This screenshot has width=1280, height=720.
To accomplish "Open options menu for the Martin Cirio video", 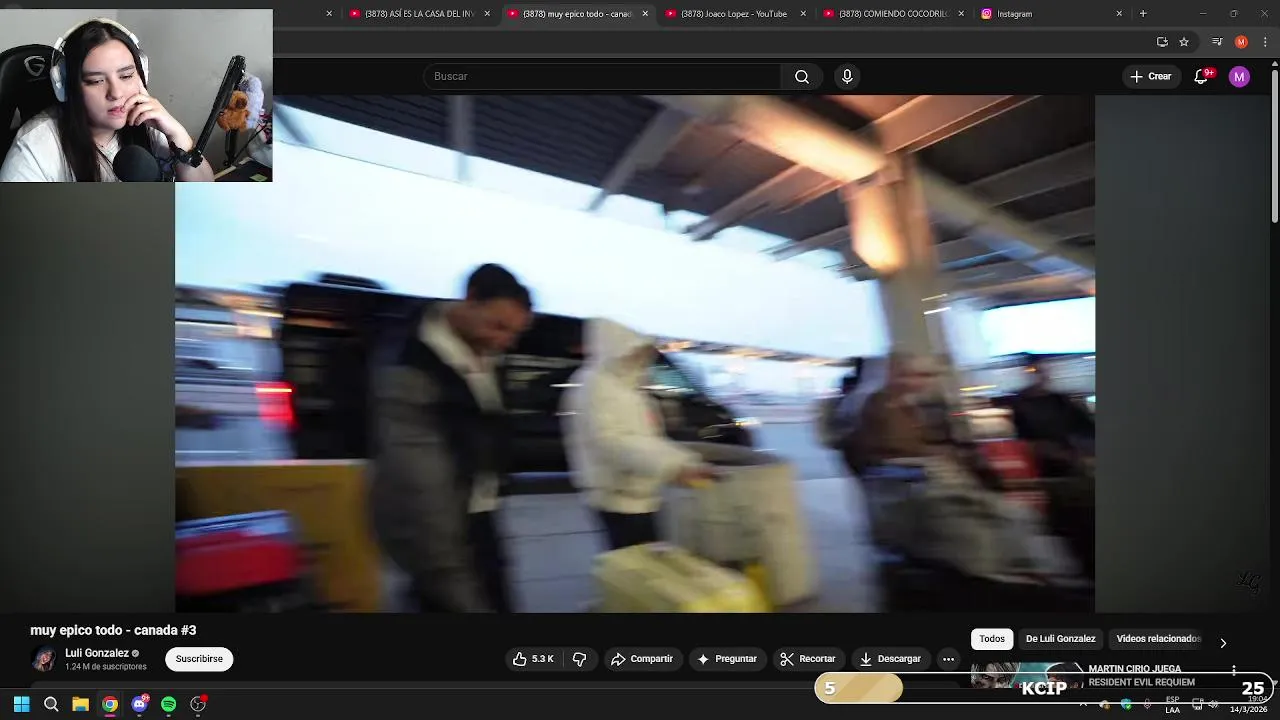I will click(1234, 671).
